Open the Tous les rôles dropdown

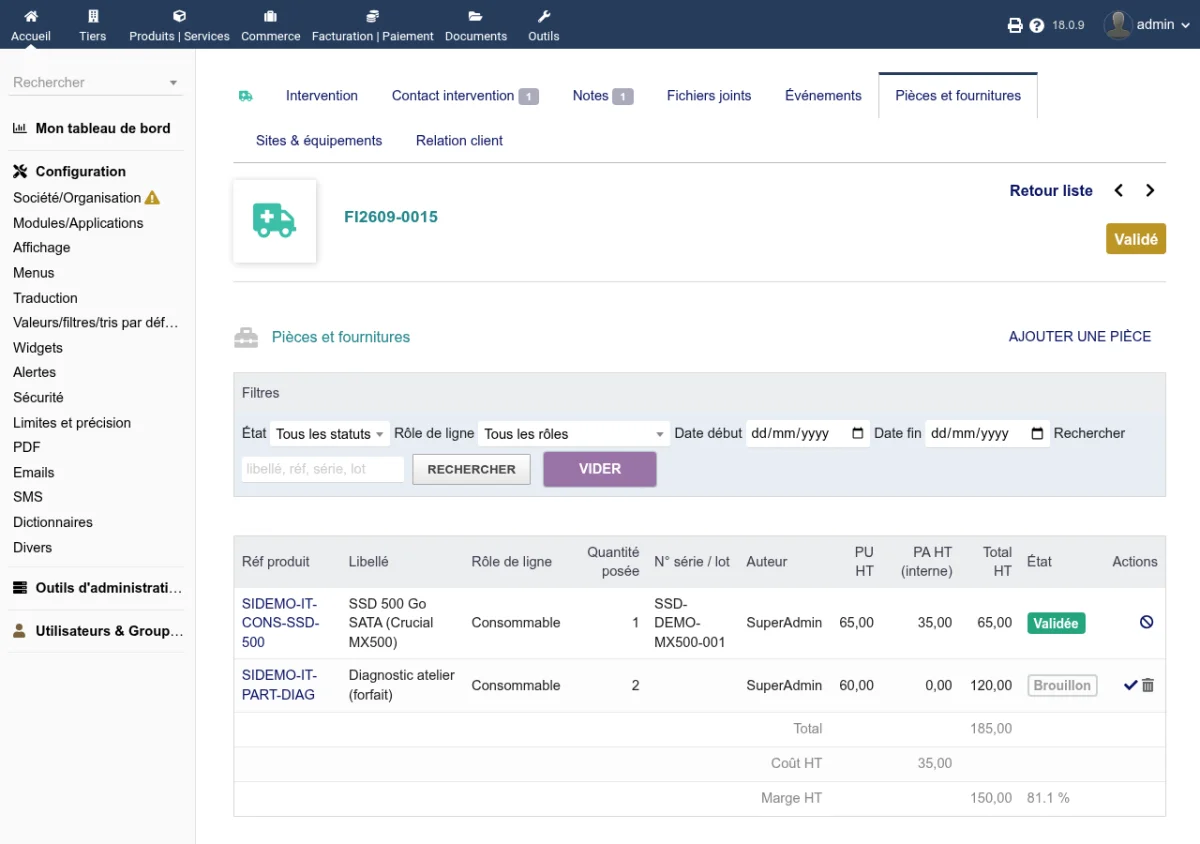point(574,434)
